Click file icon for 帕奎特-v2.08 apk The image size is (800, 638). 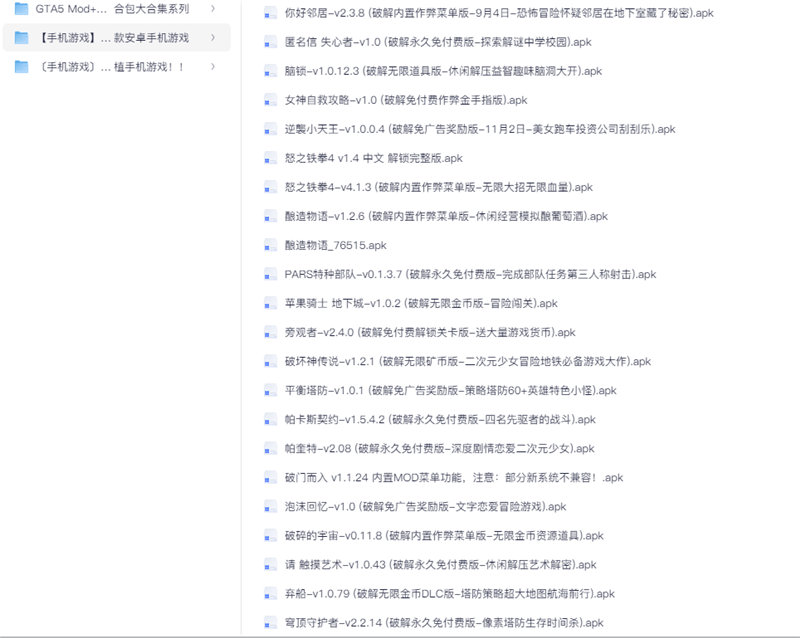(270, 449)
